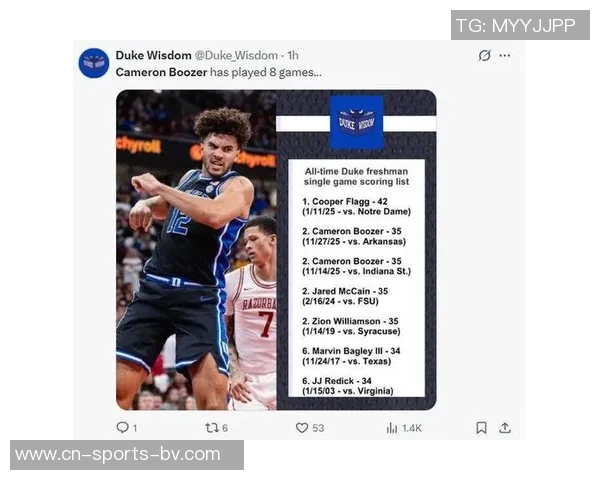The height and width of the screenshot is (480, 600).
Task: Open the three-dot more options menu
Action: [505, 56]
